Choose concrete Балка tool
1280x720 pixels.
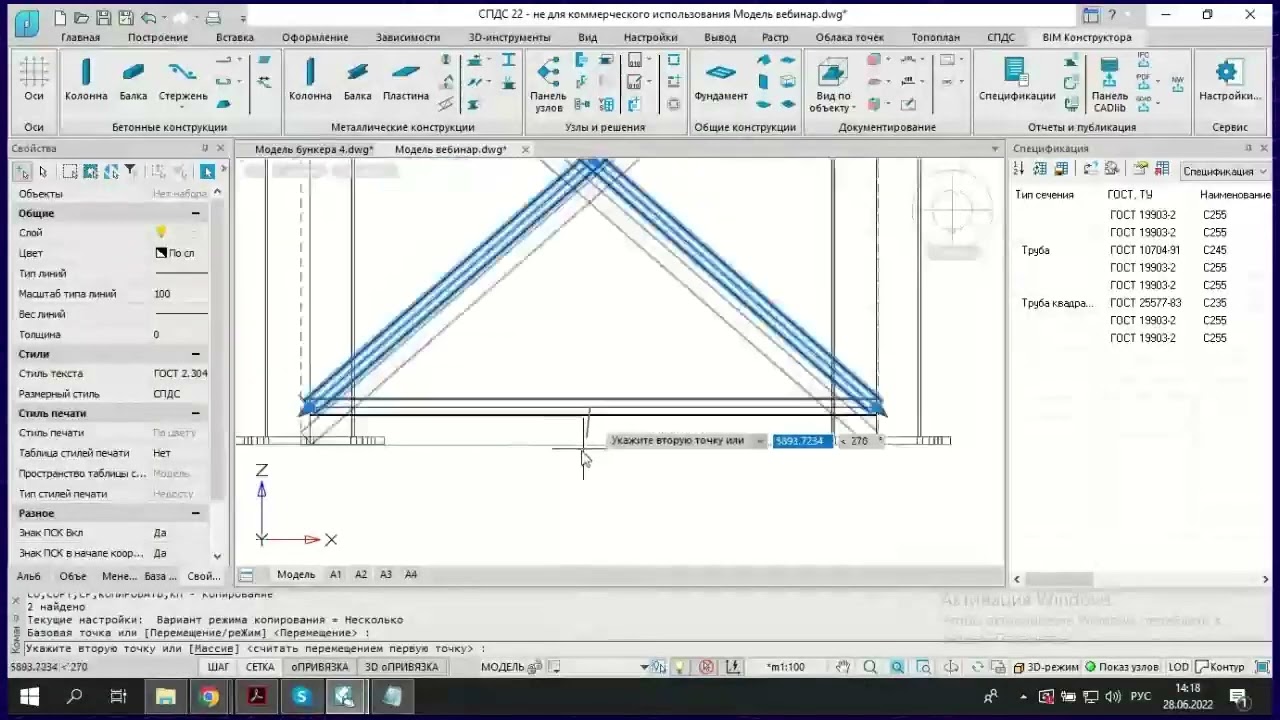[x=133, y=79]
